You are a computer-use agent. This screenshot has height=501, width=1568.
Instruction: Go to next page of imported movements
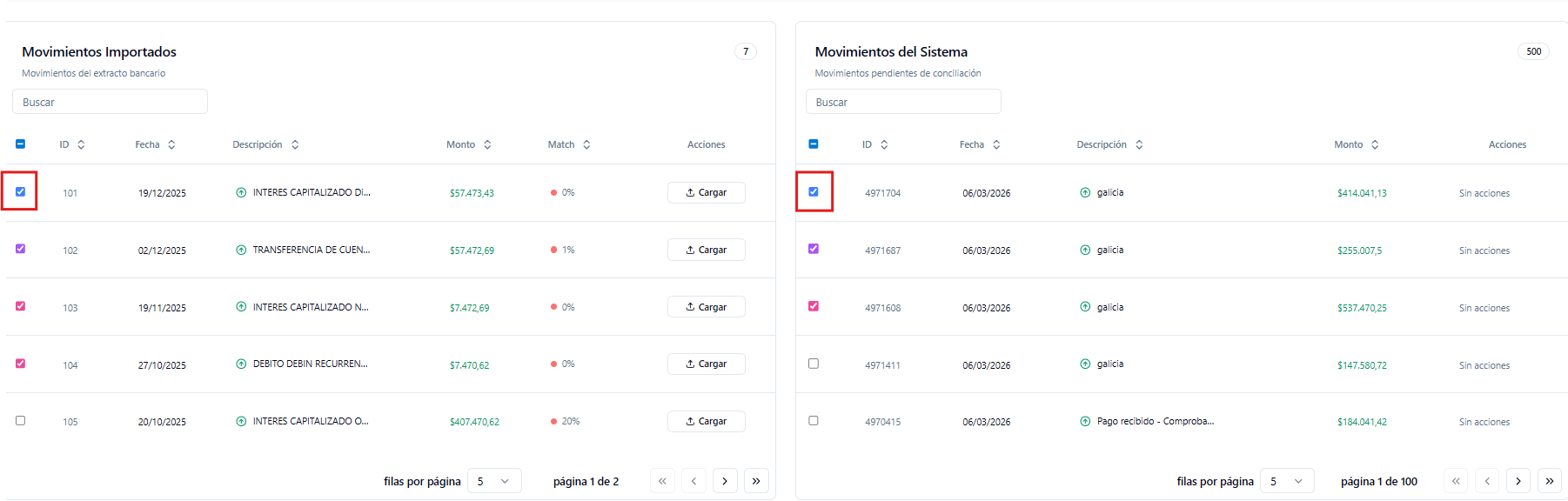coord(725,481)
